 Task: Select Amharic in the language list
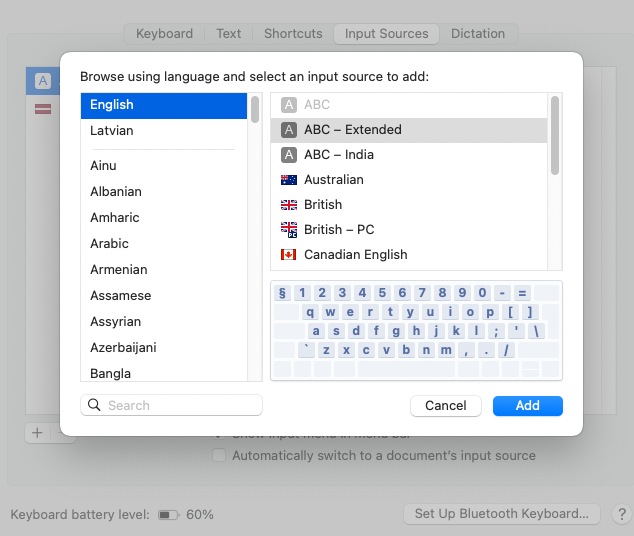pyautogui.click(x=164, y=217)
